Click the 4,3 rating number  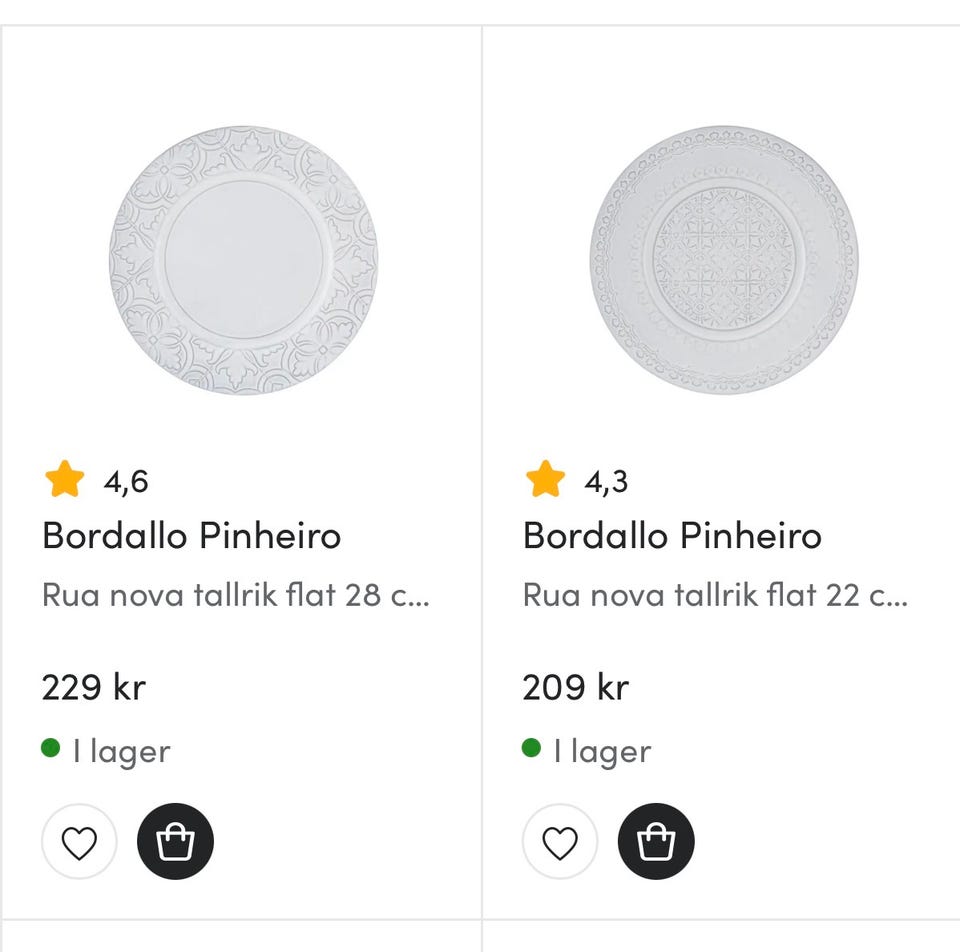point(606,482)
